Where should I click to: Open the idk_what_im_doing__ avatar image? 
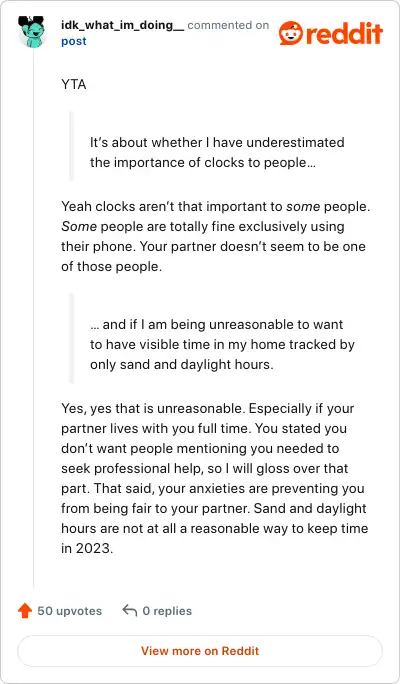point(33,32)
